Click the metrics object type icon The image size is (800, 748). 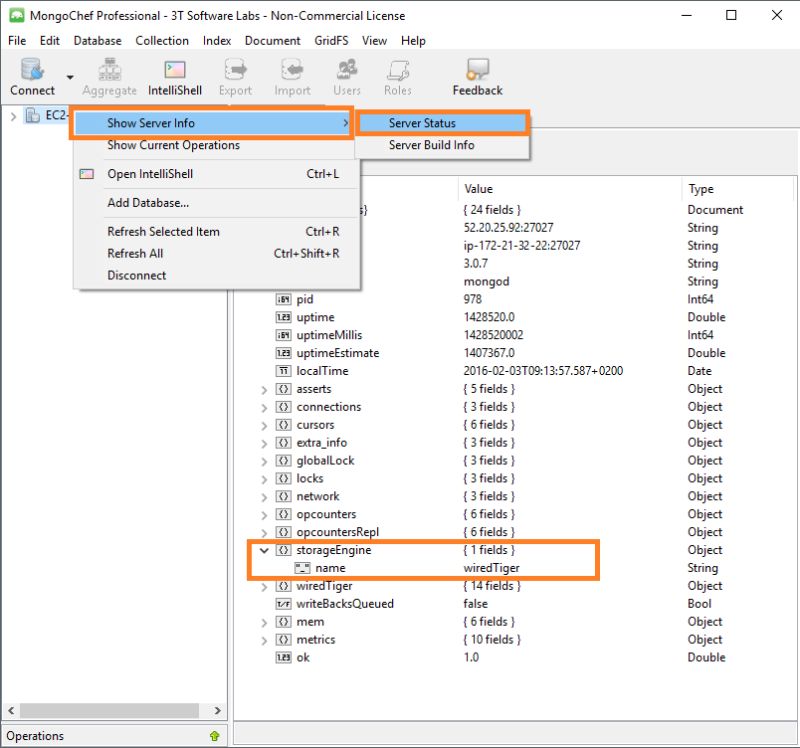283,639
